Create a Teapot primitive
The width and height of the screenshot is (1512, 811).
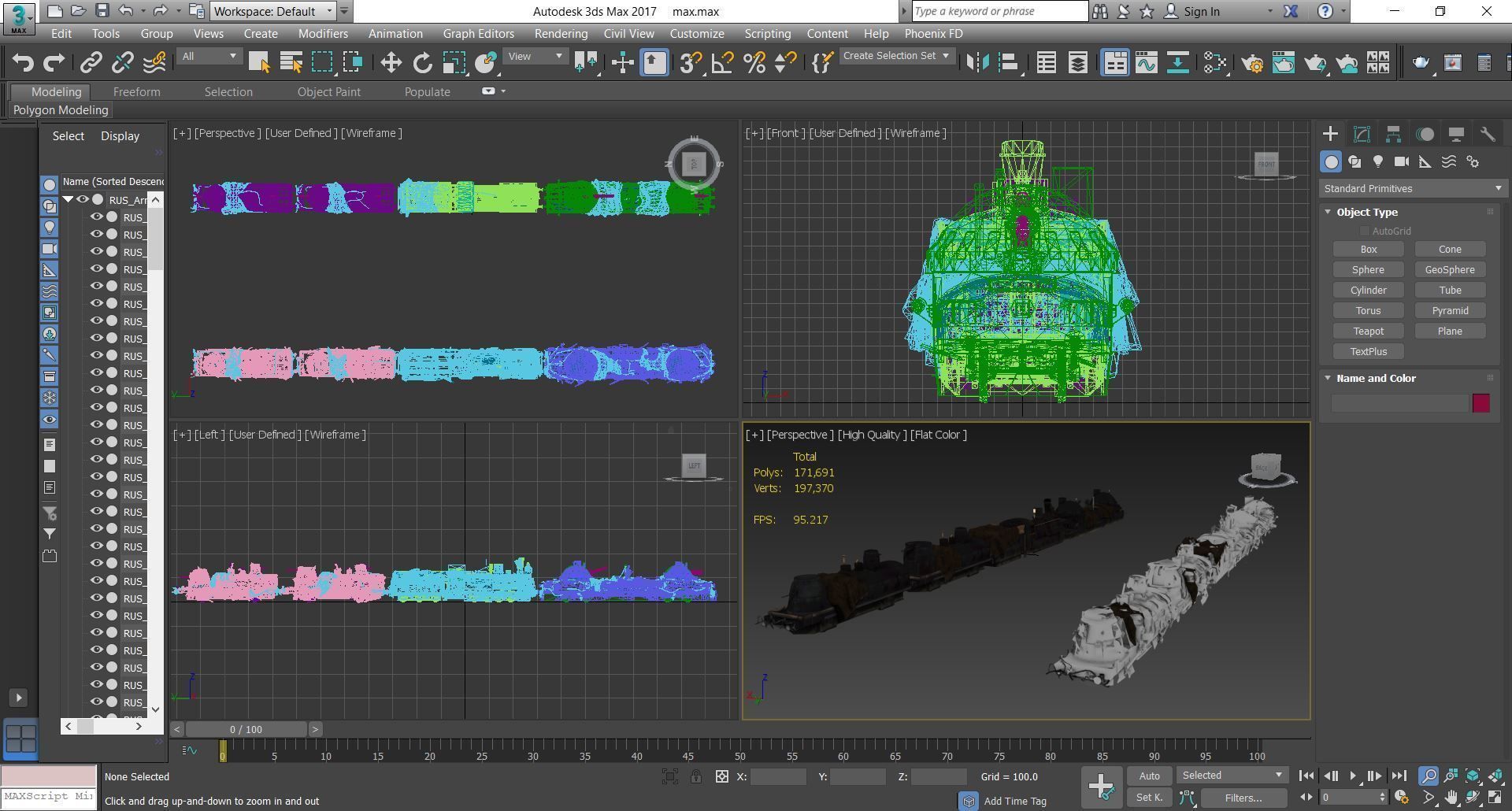(x=1369, y=331)
